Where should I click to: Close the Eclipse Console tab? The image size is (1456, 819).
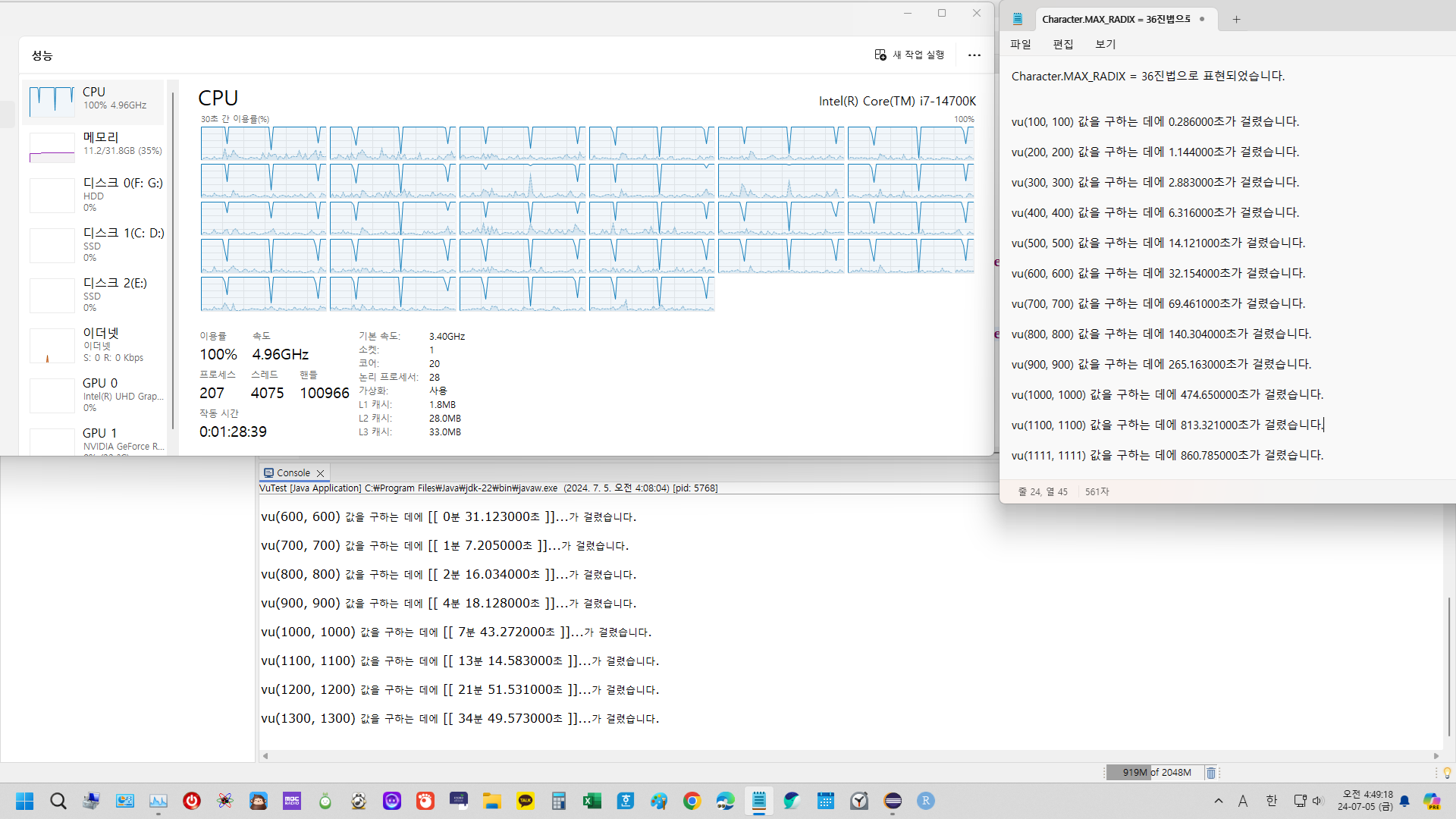[x=320, y=473]
